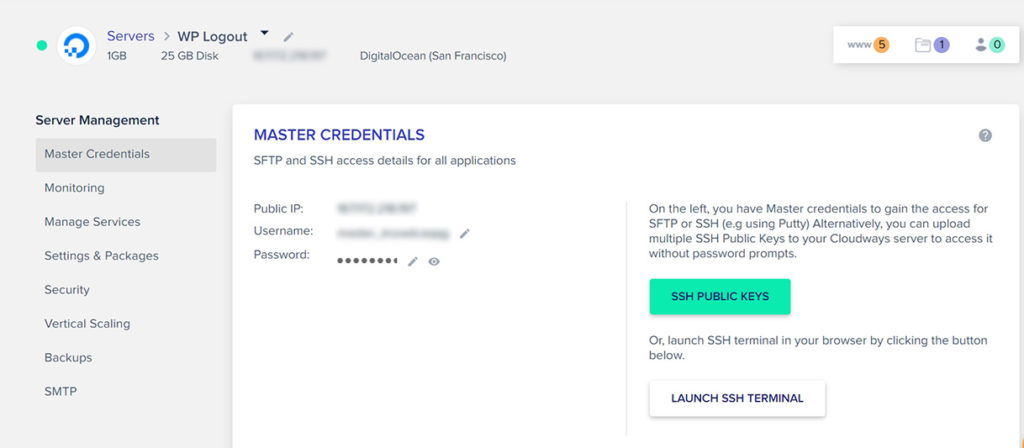The height and width of the screenshot is (448, 1024).
Task: Edit the password with pencil icon
Action: 412,261
